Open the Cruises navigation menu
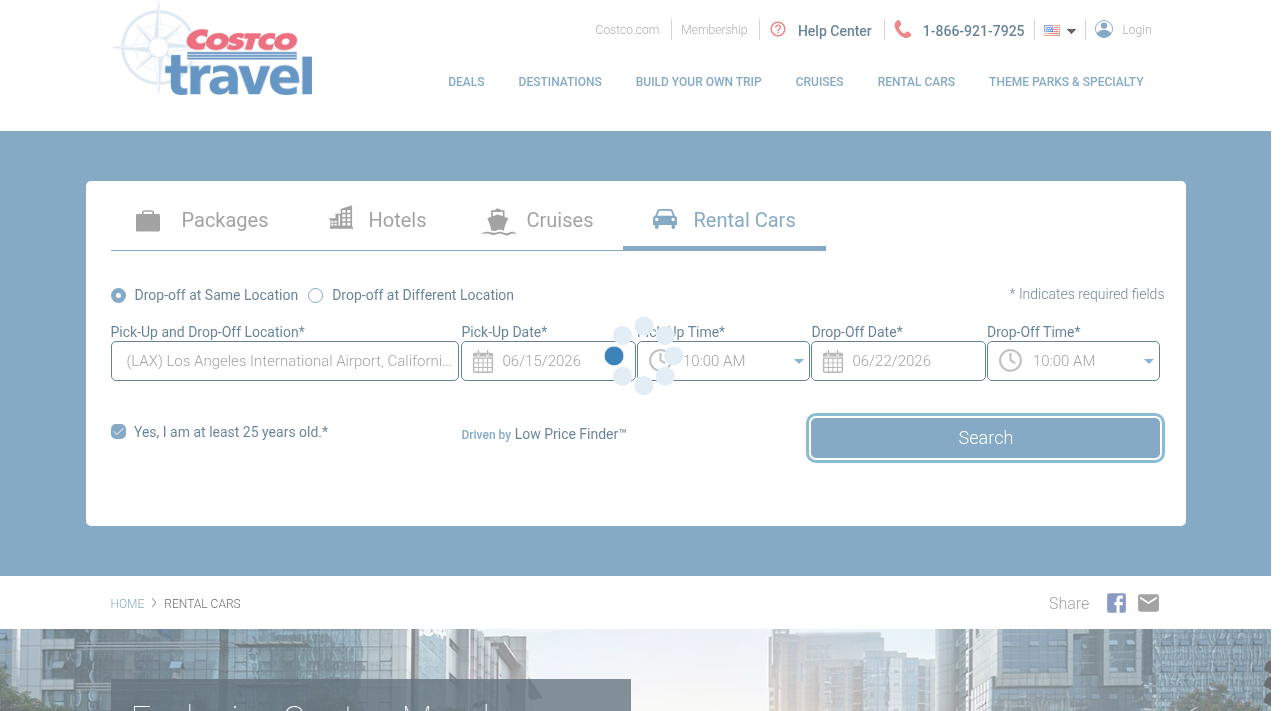This screenshot has width=1288, height=711. (820, 82)
